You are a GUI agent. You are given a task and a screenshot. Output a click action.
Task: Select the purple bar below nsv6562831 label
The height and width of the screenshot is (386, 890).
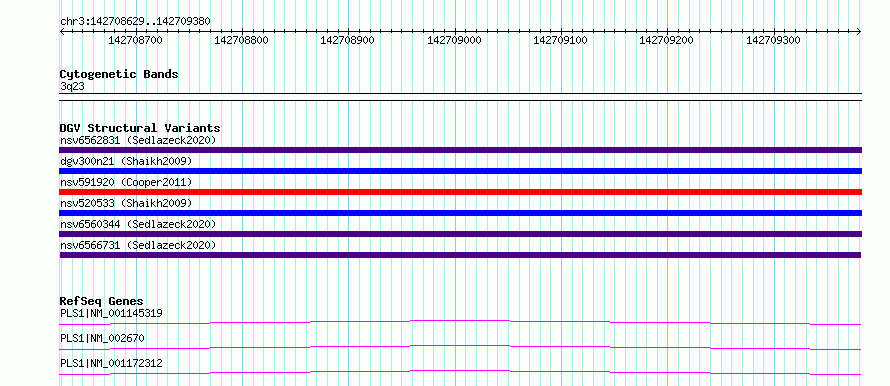(461, 150)
